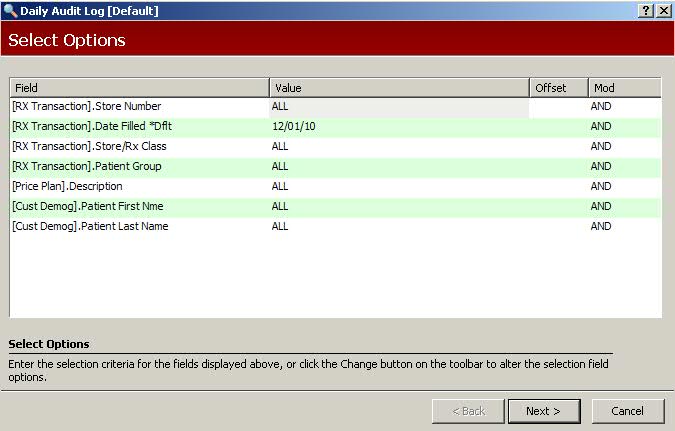This screenshot has height=431, width=675.
Task: Click the Offset cell for Date Filled
Action: coord(558,126)
